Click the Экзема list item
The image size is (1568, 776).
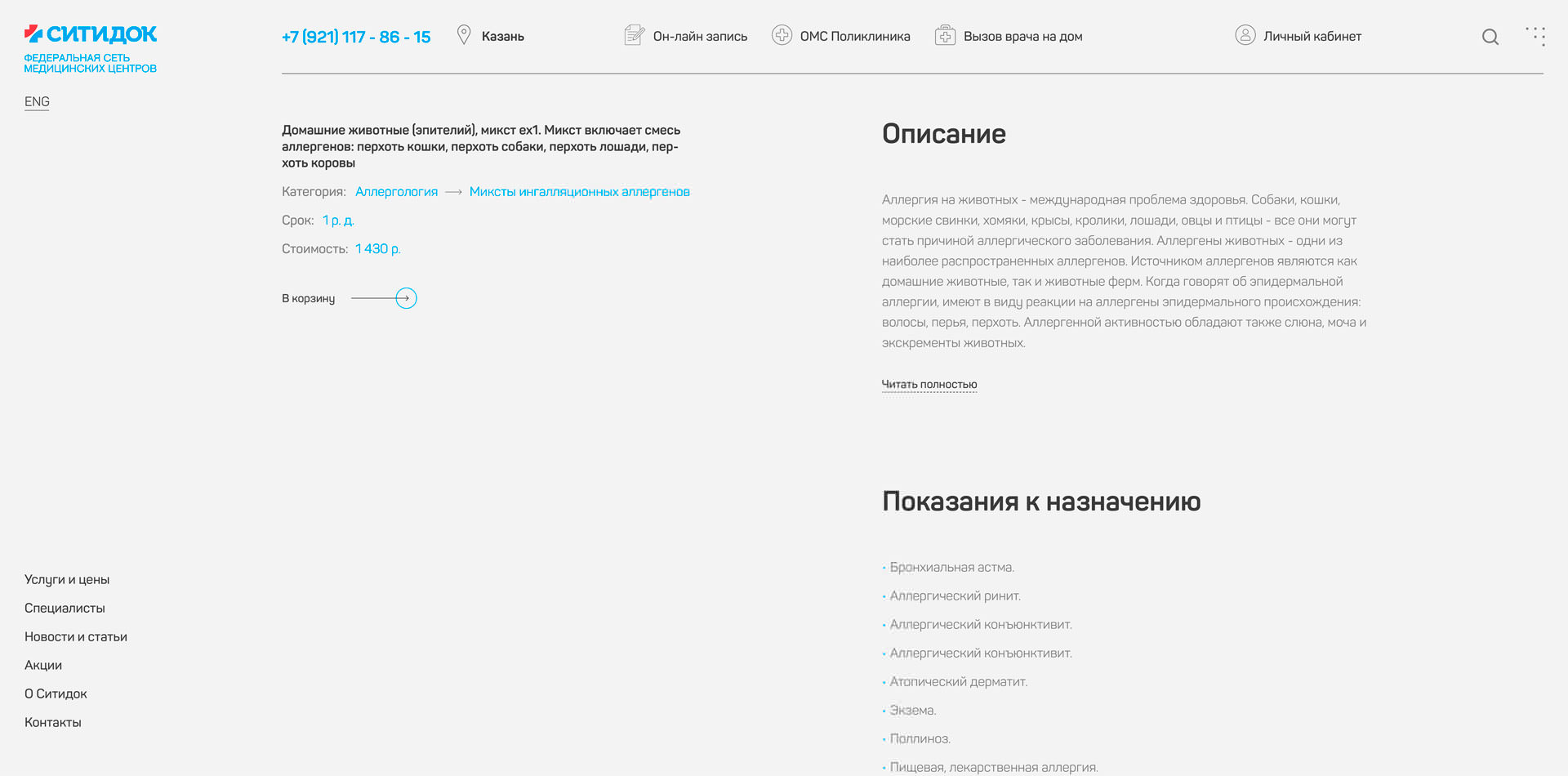912,710
